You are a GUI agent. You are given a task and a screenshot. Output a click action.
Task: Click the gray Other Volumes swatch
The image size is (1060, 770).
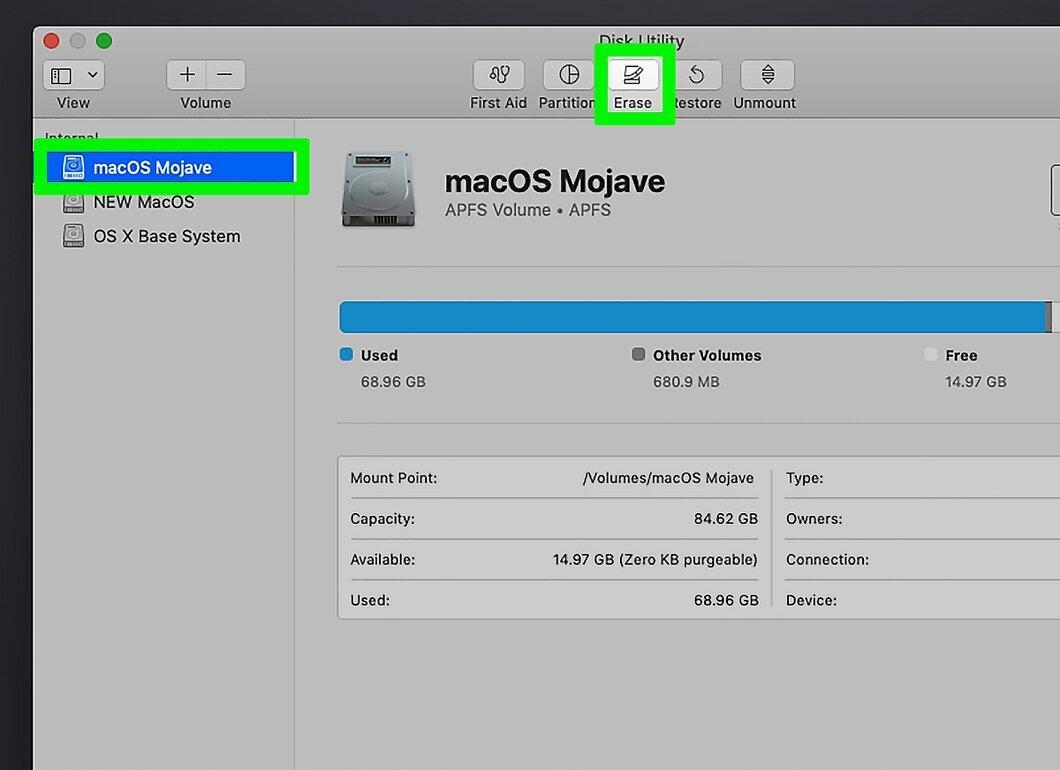(x=638, y=354)
